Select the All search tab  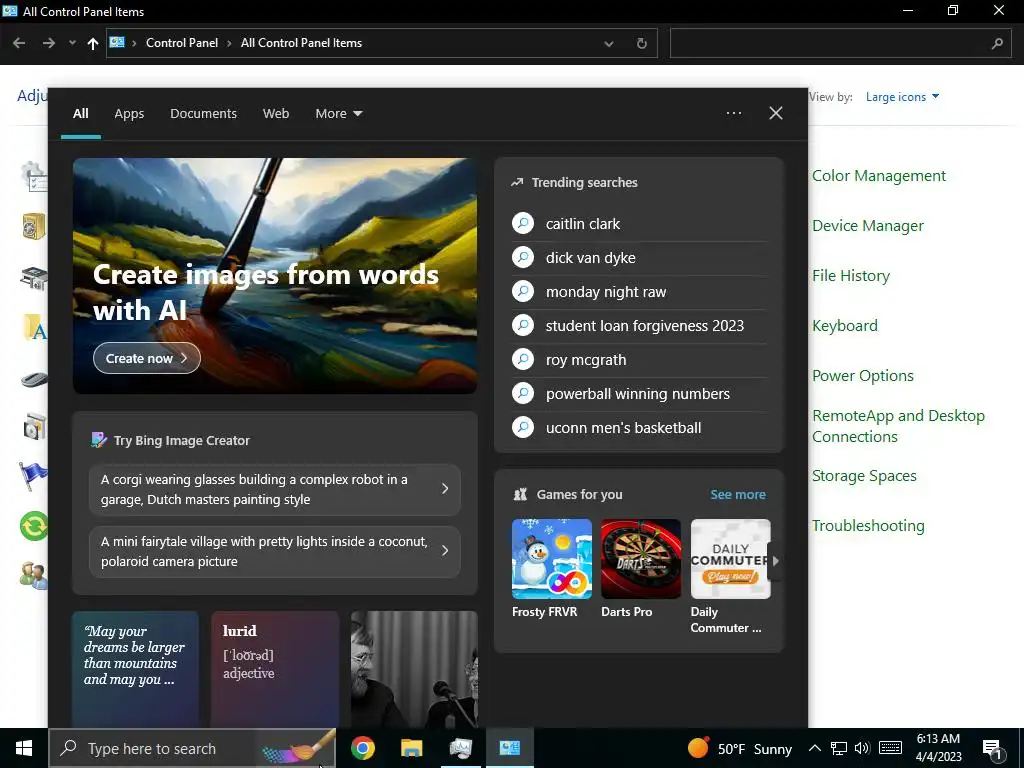point(80,114)
